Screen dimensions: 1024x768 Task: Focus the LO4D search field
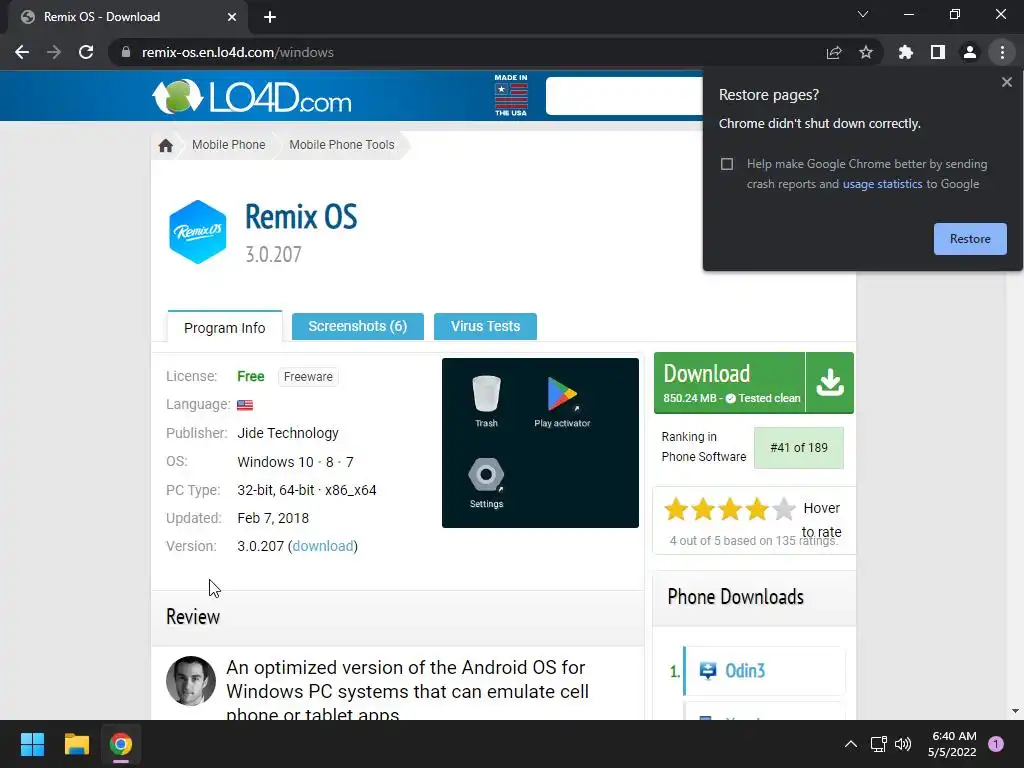[x=624, y=96]
